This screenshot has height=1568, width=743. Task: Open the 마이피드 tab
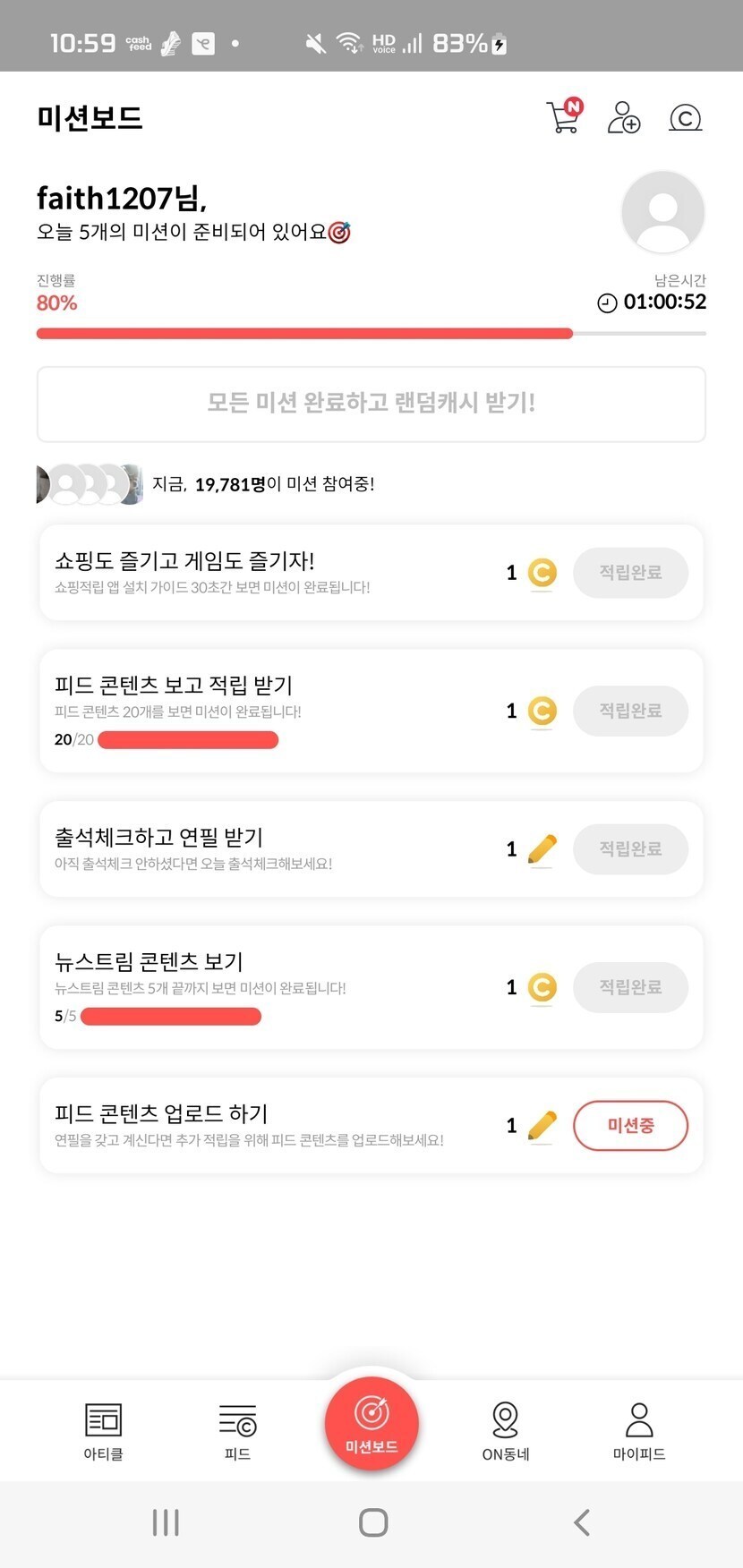coord(639,1430)
